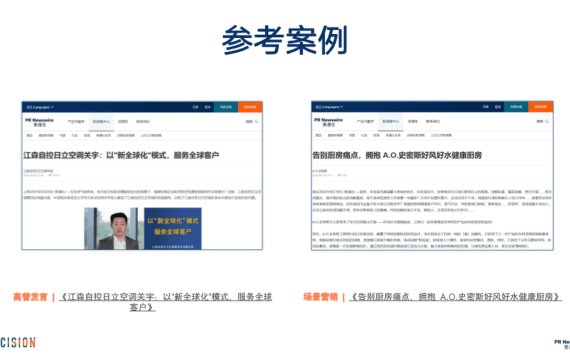Viewport: 570px width, 360px height.
Task: Click headline 江森自控日立空调关宇 in the screenshot
Action: pyautogui.click(x=121, y=155)
